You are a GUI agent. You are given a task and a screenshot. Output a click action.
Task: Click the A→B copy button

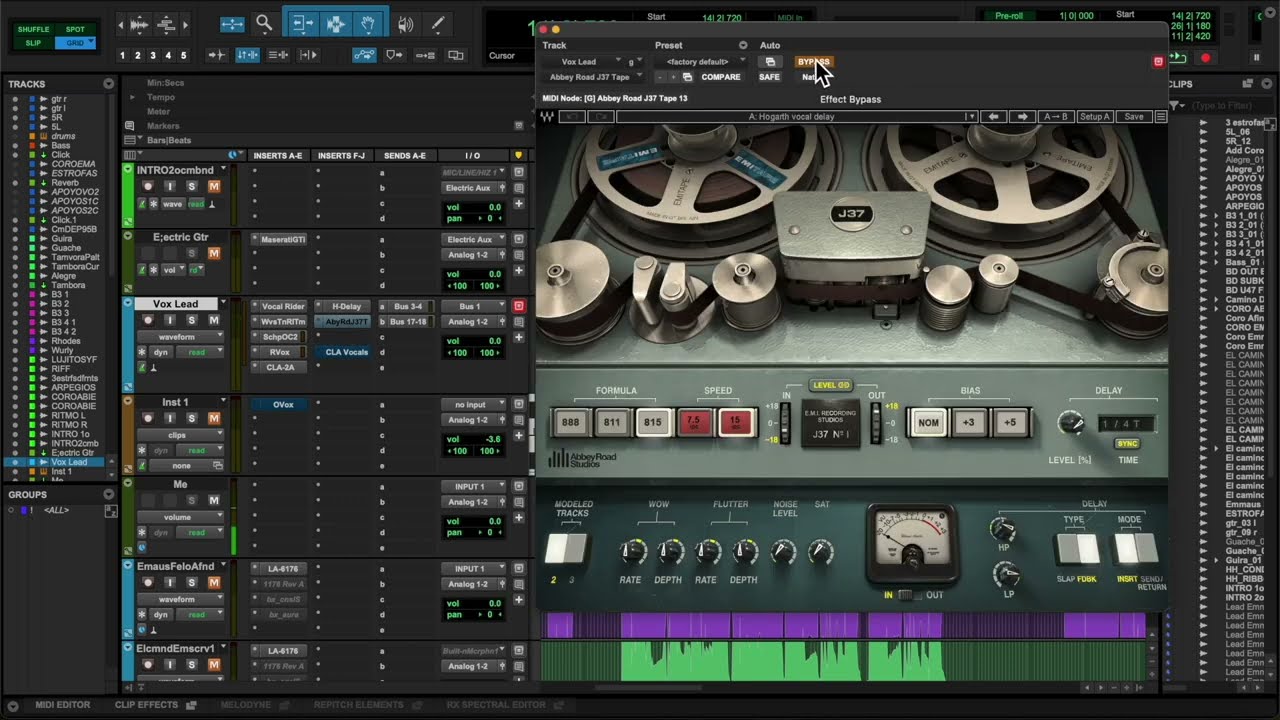click(x=1056, y=117)
